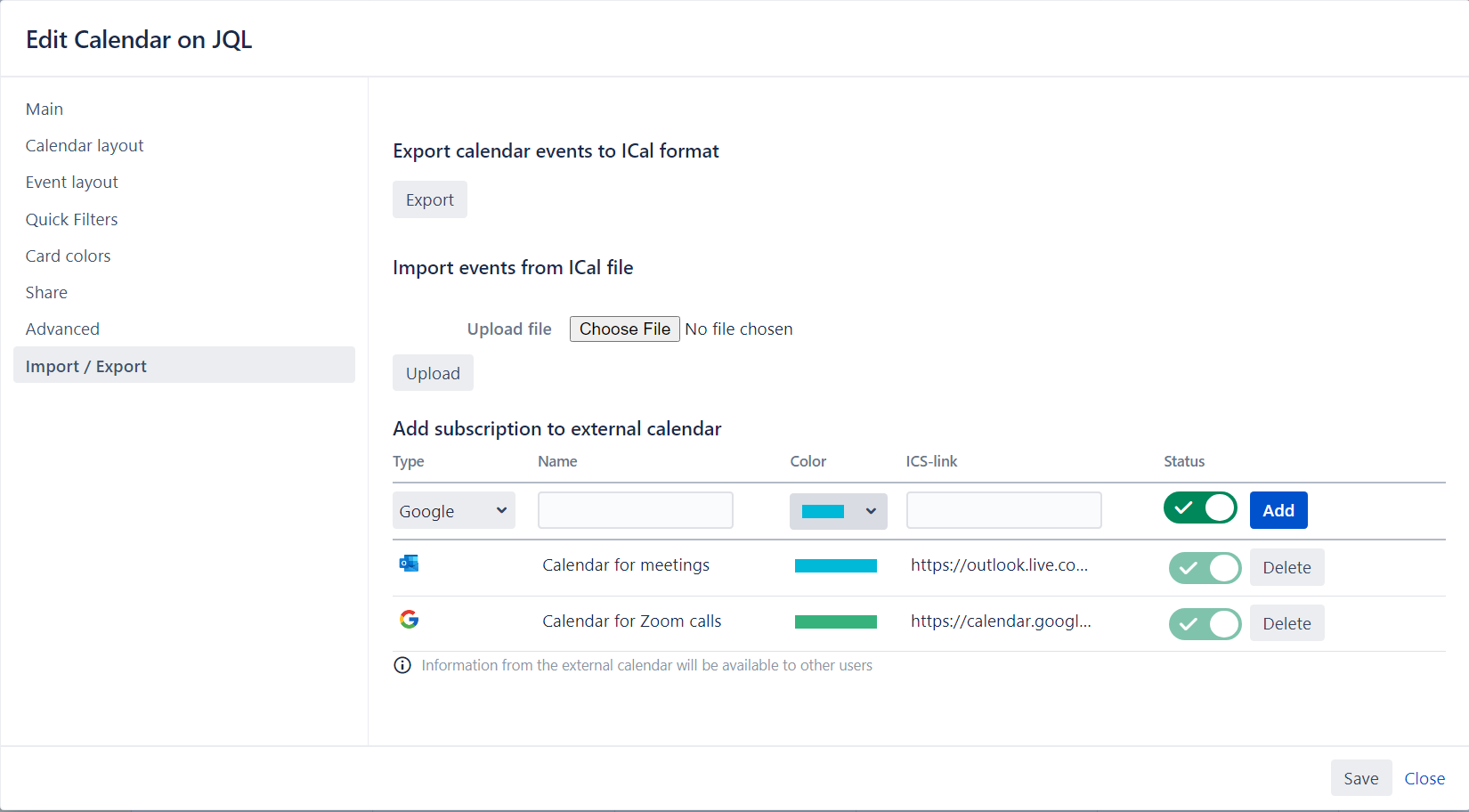Disable the Calendar for meetings subscription
Viewport: 1469px width, 812px height.
click(1204, 568)
